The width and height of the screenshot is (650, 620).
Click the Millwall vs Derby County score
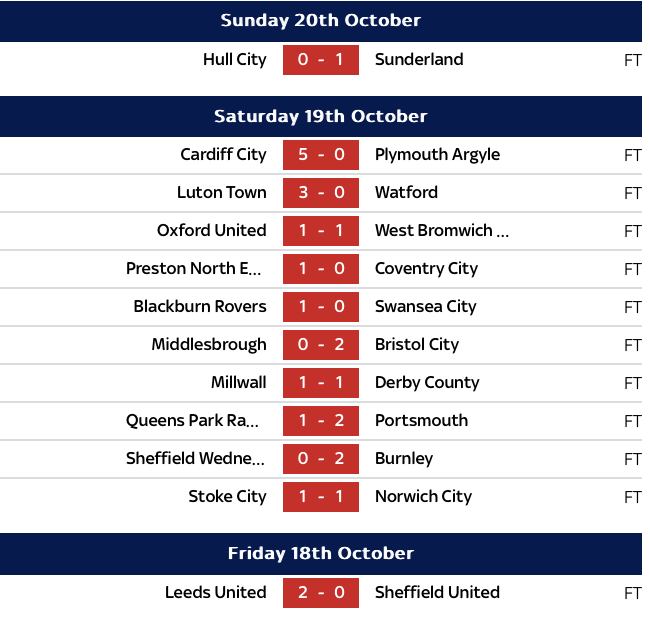coord(320,383)
